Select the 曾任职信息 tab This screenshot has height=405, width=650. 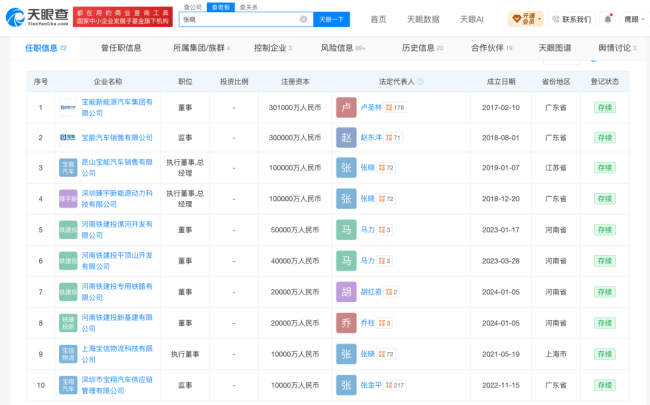pos(121,48)
